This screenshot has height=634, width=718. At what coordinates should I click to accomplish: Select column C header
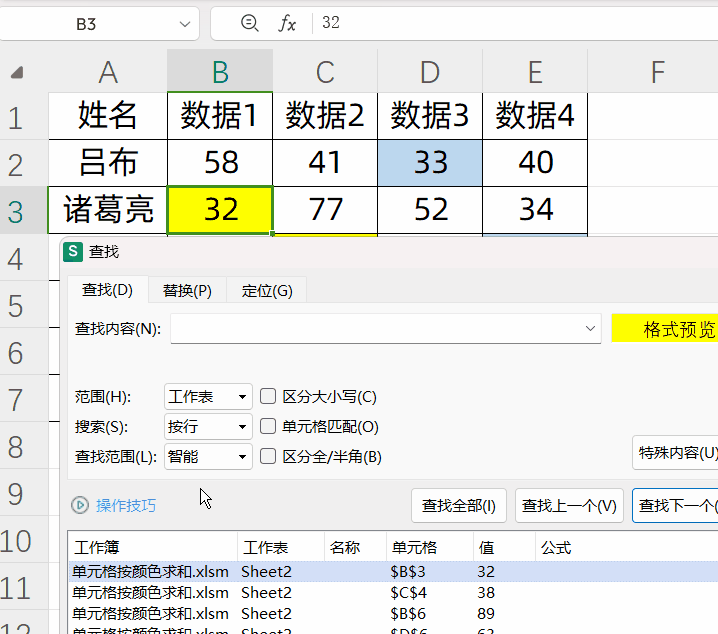(325, 71)
